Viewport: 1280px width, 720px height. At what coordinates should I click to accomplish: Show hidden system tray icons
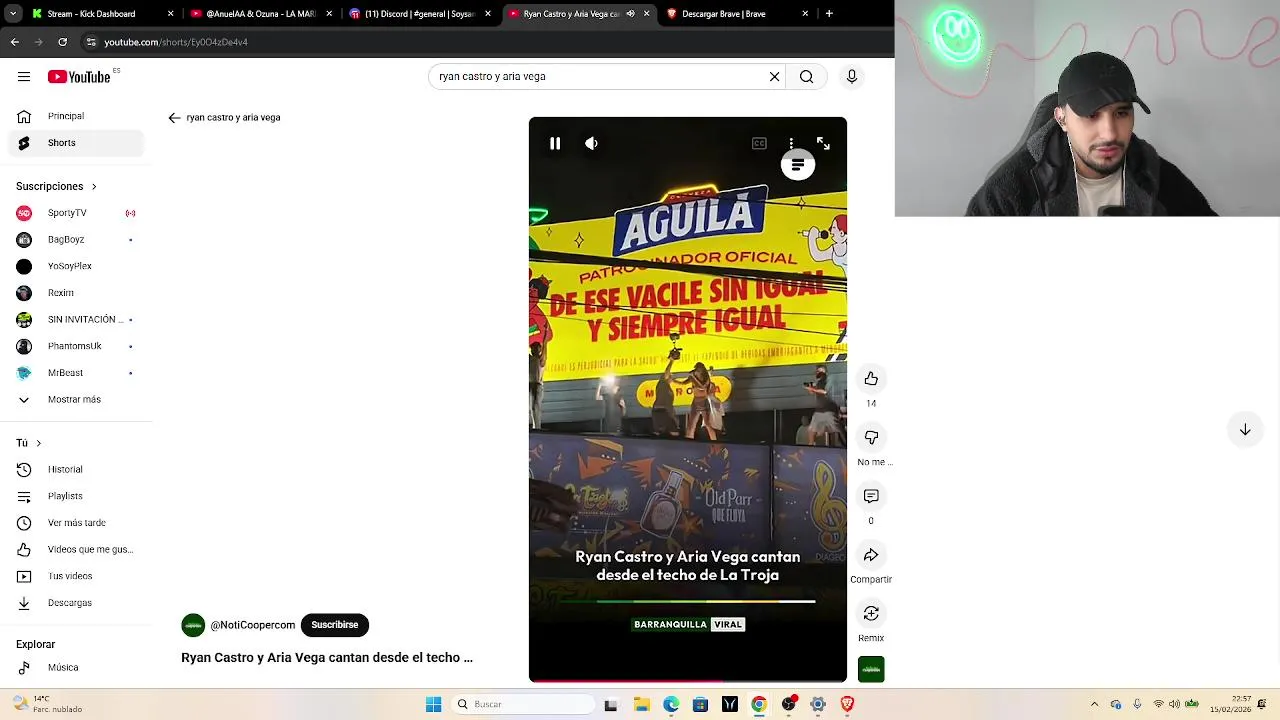point(1094,705)
